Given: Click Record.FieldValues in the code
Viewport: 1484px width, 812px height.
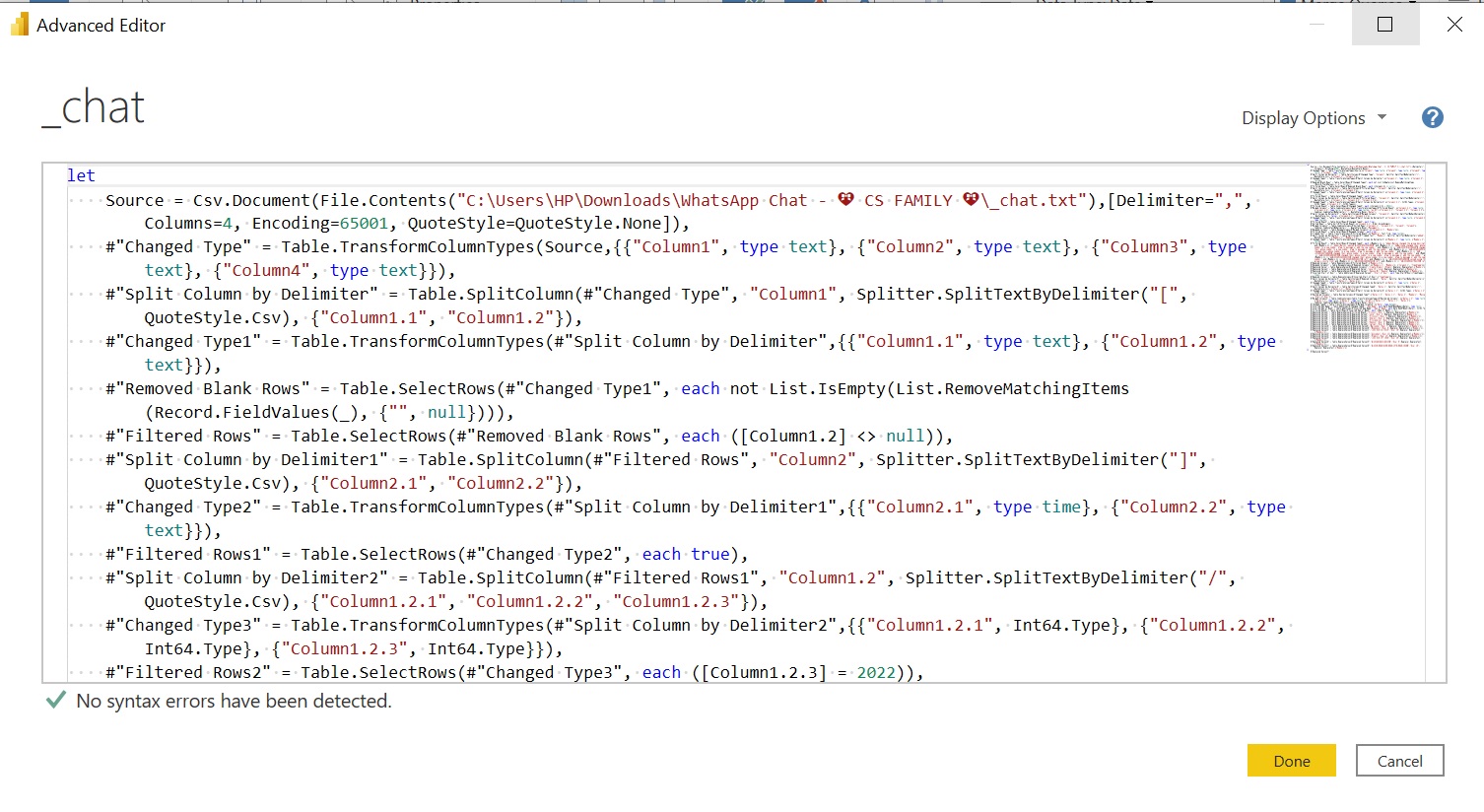Looking at the screenshot, I should pos(236,413).
